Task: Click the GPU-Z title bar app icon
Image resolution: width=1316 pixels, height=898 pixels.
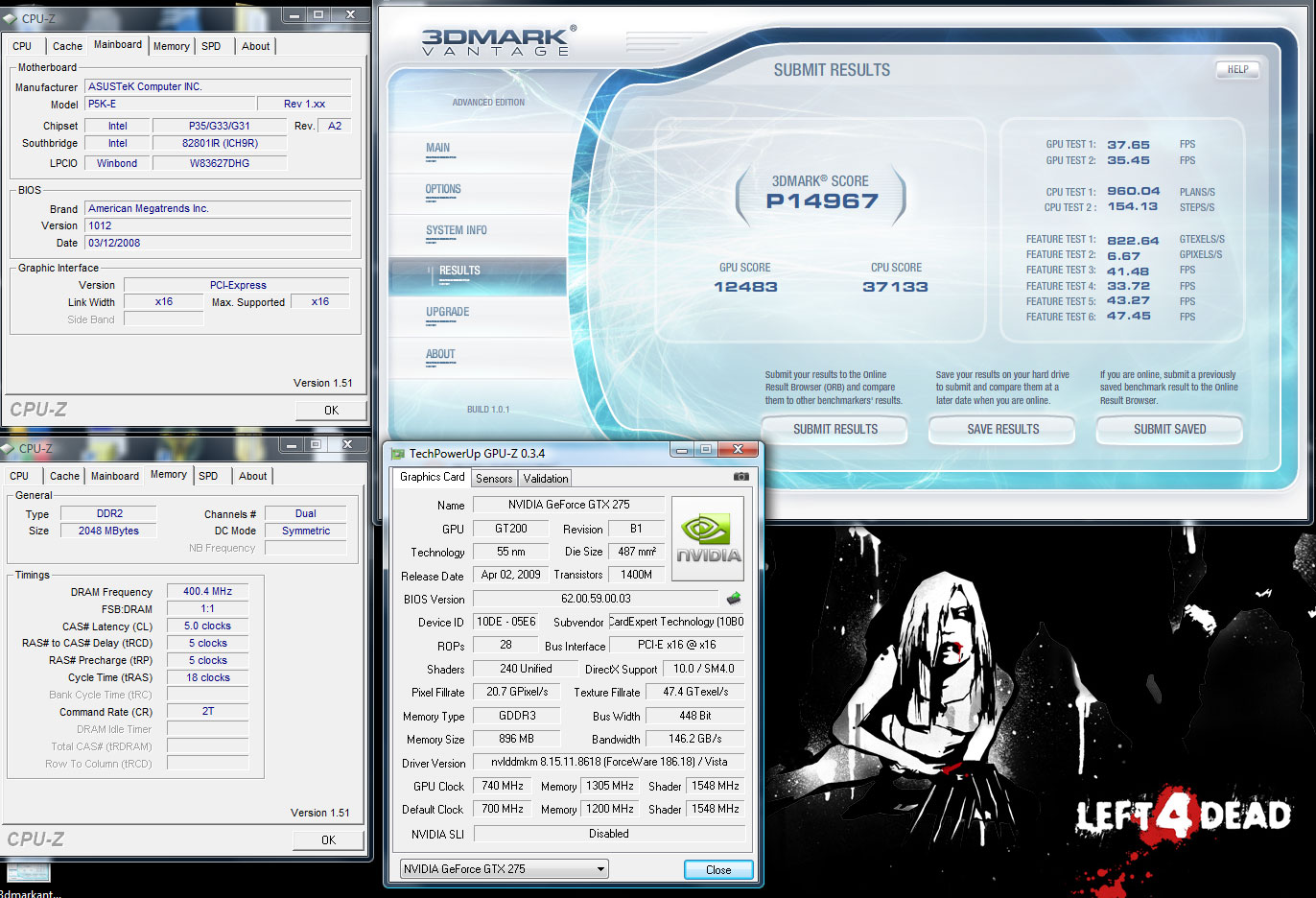Action: pyautogui.click(x=397, y=454)
